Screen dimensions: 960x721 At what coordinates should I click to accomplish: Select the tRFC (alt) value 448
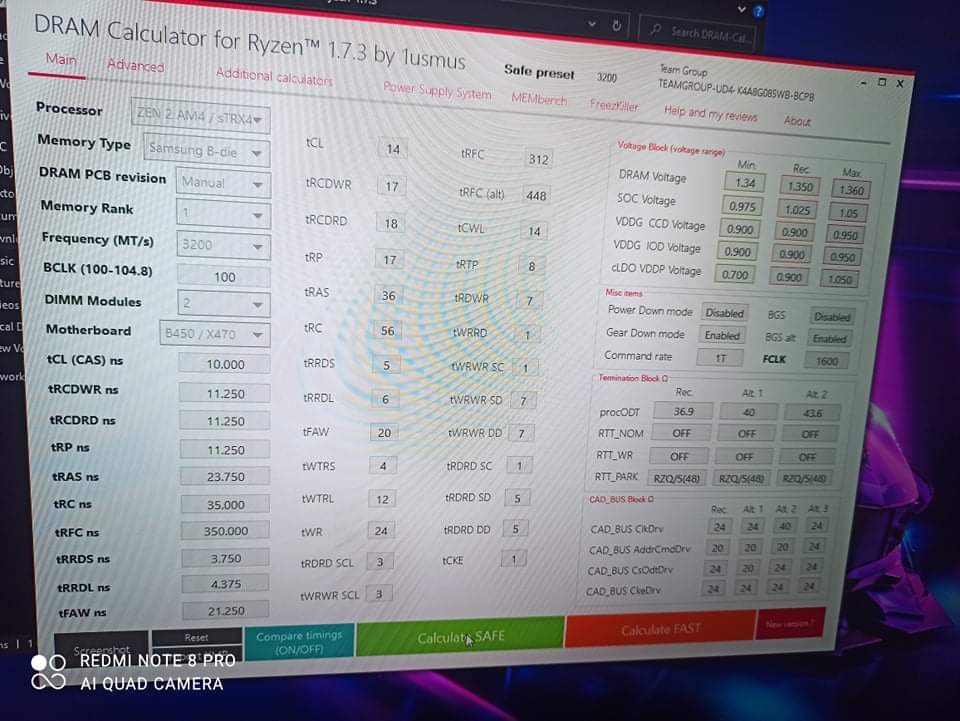click(x=536, y=195)
